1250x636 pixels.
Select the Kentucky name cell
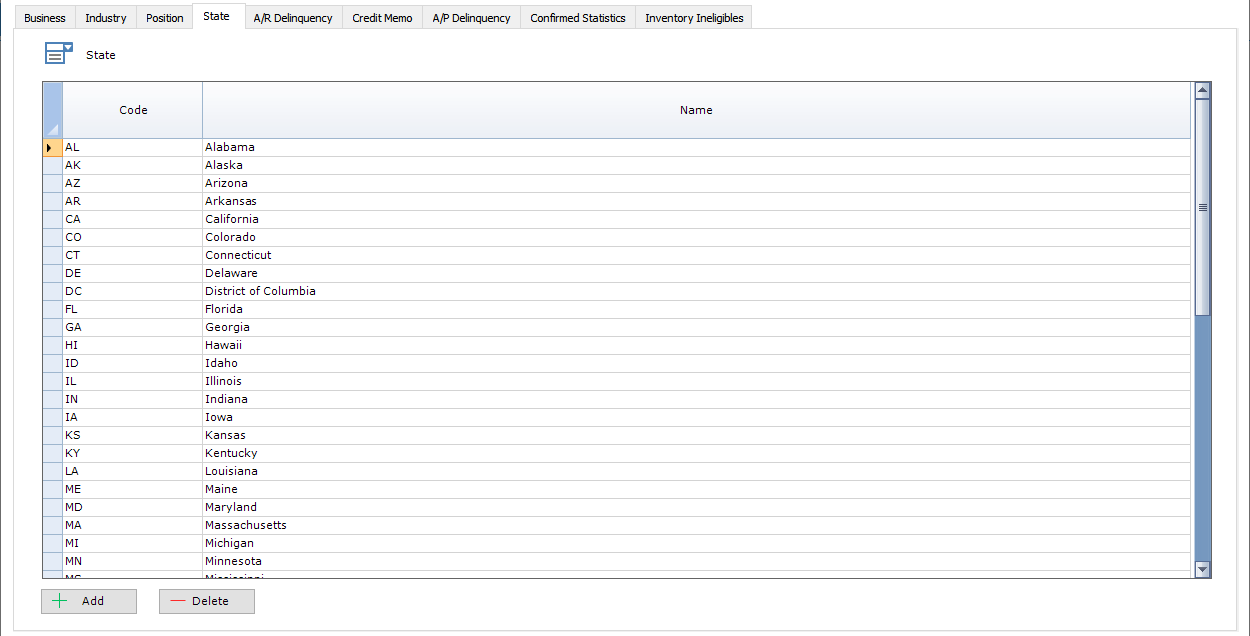[x=696, y=453]
